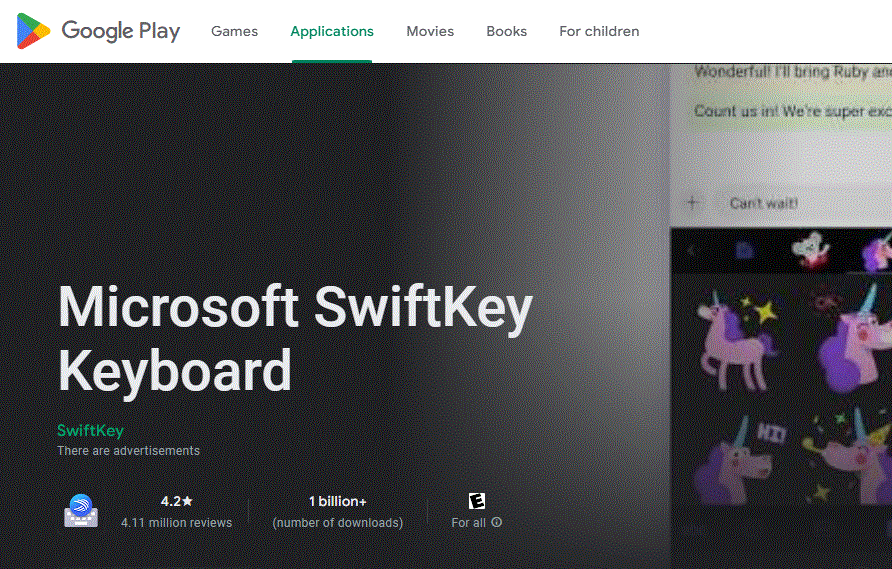892x569 pixels.
Task: Click the 4.2 star rating
Action: (x=176, y=501)
